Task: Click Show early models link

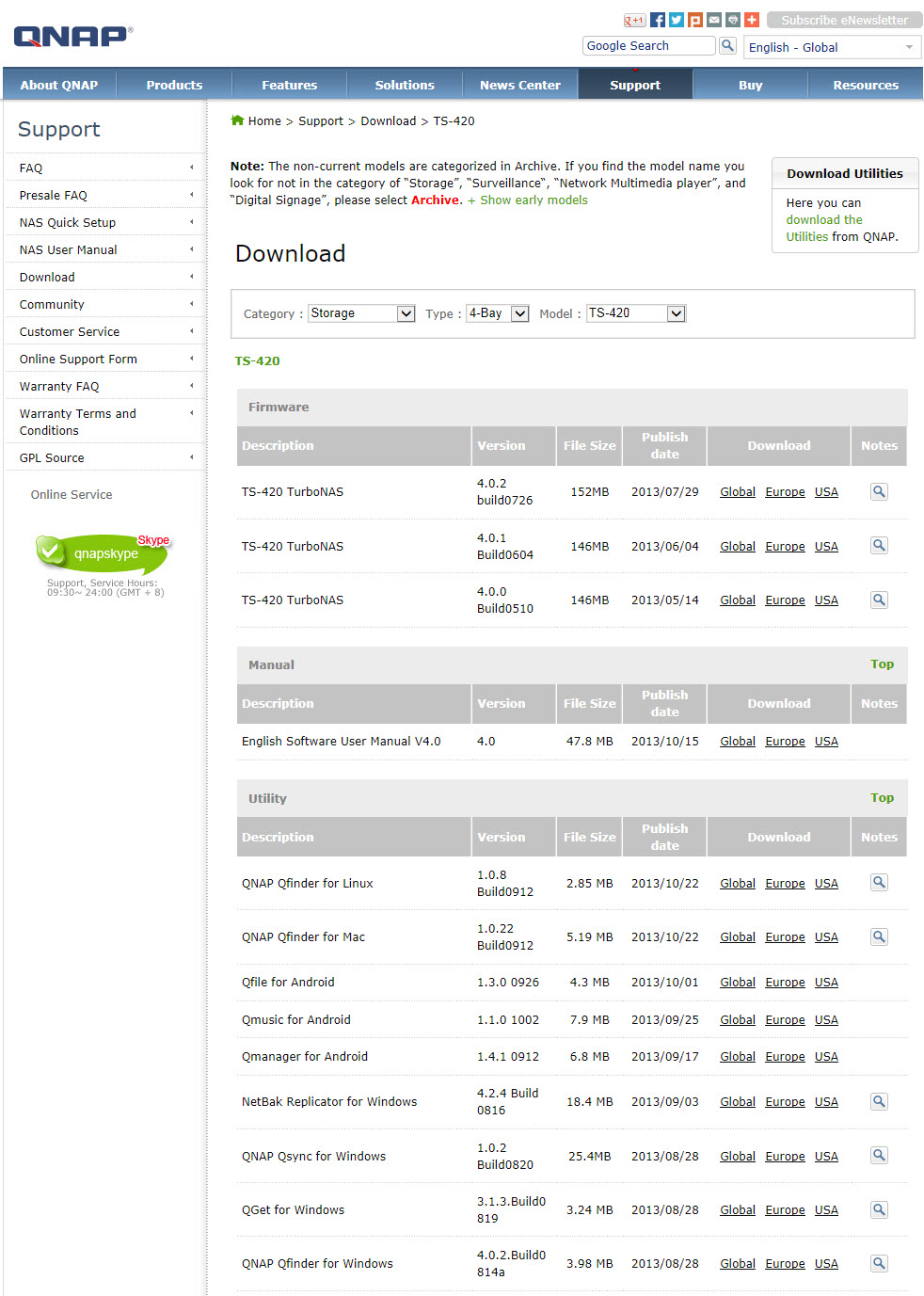Action: click(528, 200)
